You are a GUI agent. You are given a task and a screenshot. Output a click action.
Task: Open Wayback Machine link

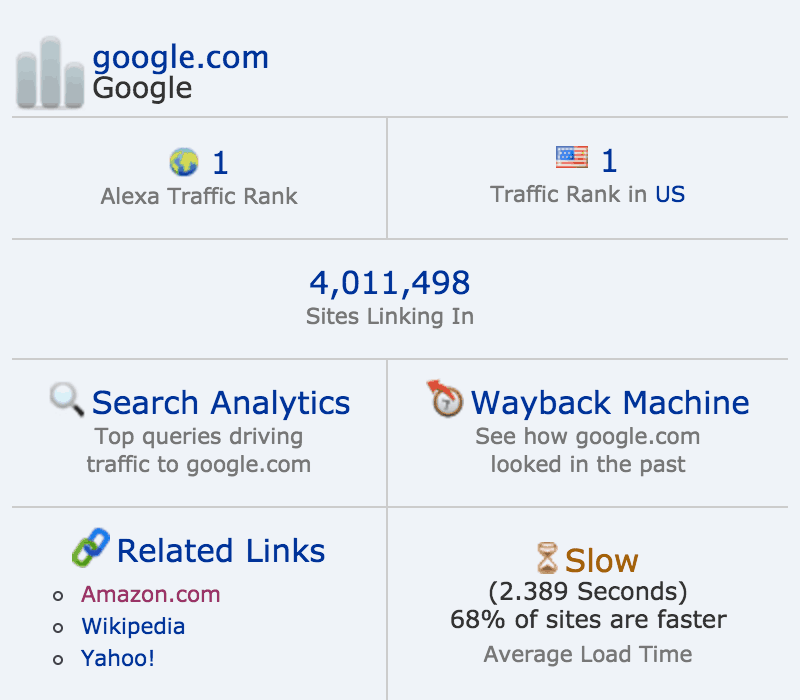[610, 403]
